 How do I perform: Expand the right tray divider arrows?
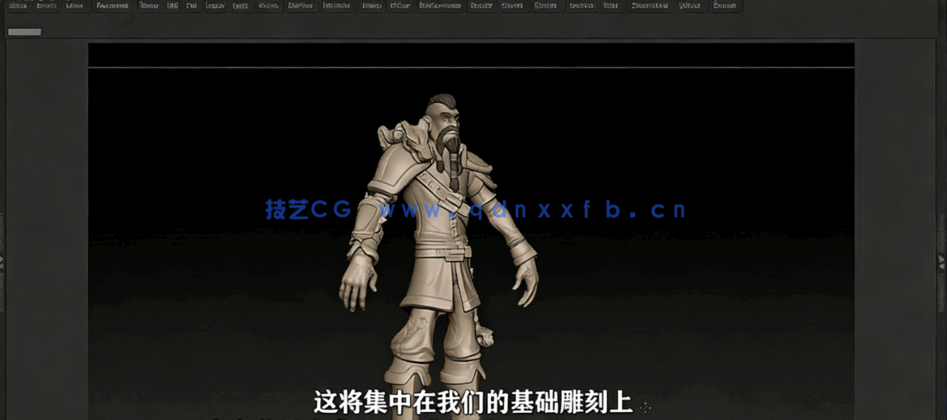941,260
